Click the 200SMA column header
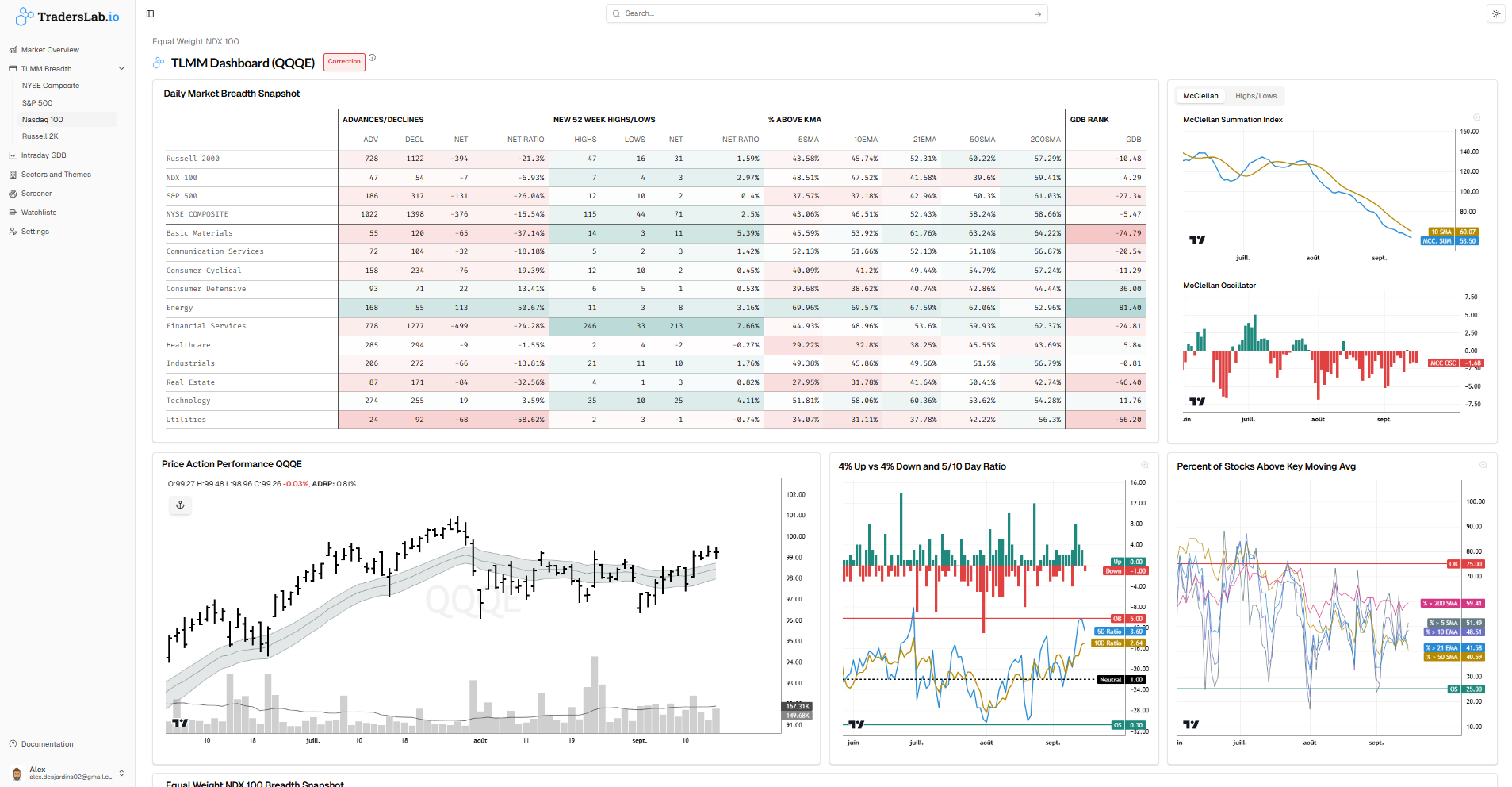 (x=1045, y=140)
